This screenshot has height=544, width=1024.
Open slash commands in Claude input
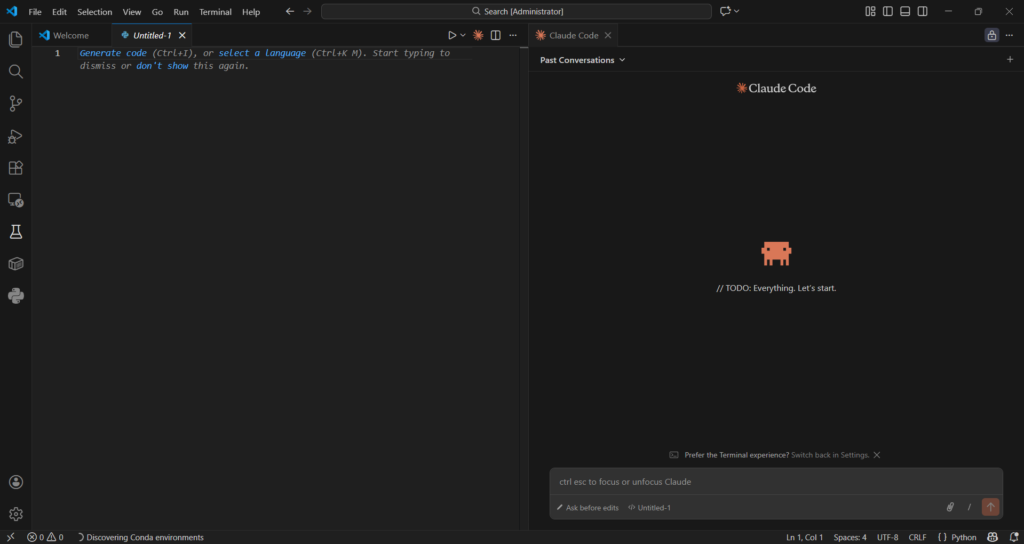[969, 507]
